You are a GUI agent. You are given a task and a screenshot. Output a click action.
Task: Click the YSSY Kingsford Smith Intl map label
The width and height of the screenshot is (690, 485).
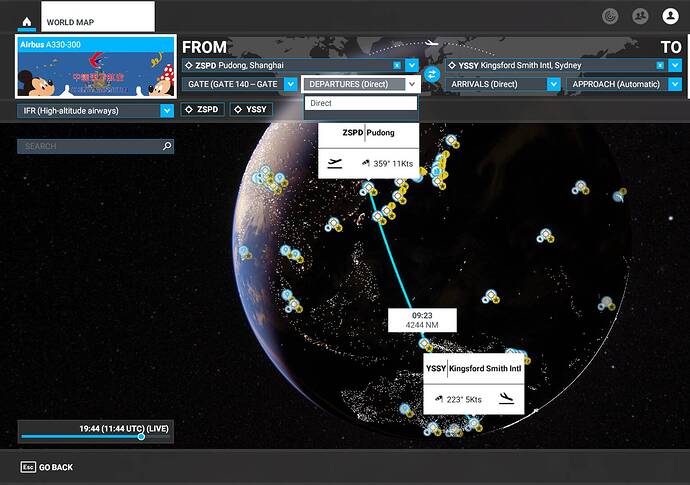473,368
